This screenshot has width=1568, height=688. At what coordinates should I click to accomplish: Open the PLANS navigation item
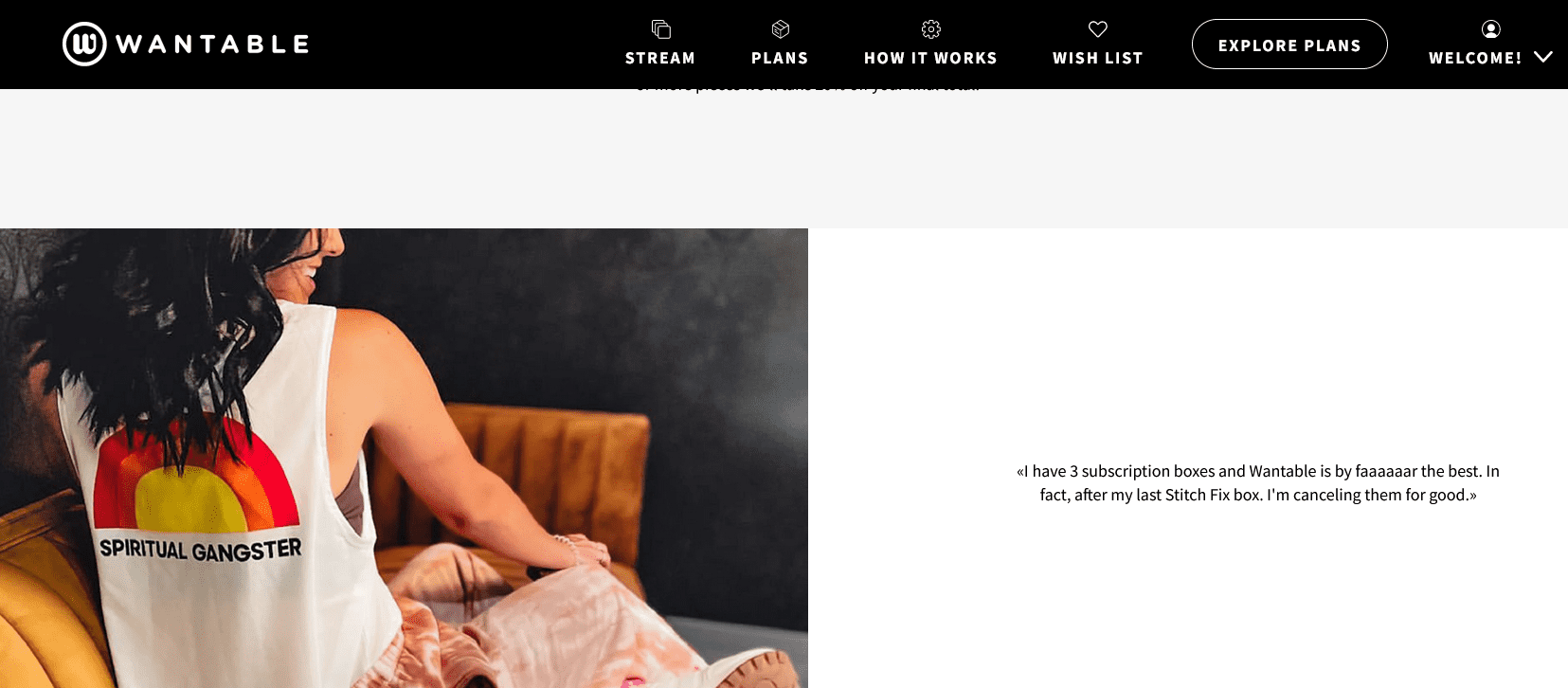pyautogui.click(x=780, y=58)
